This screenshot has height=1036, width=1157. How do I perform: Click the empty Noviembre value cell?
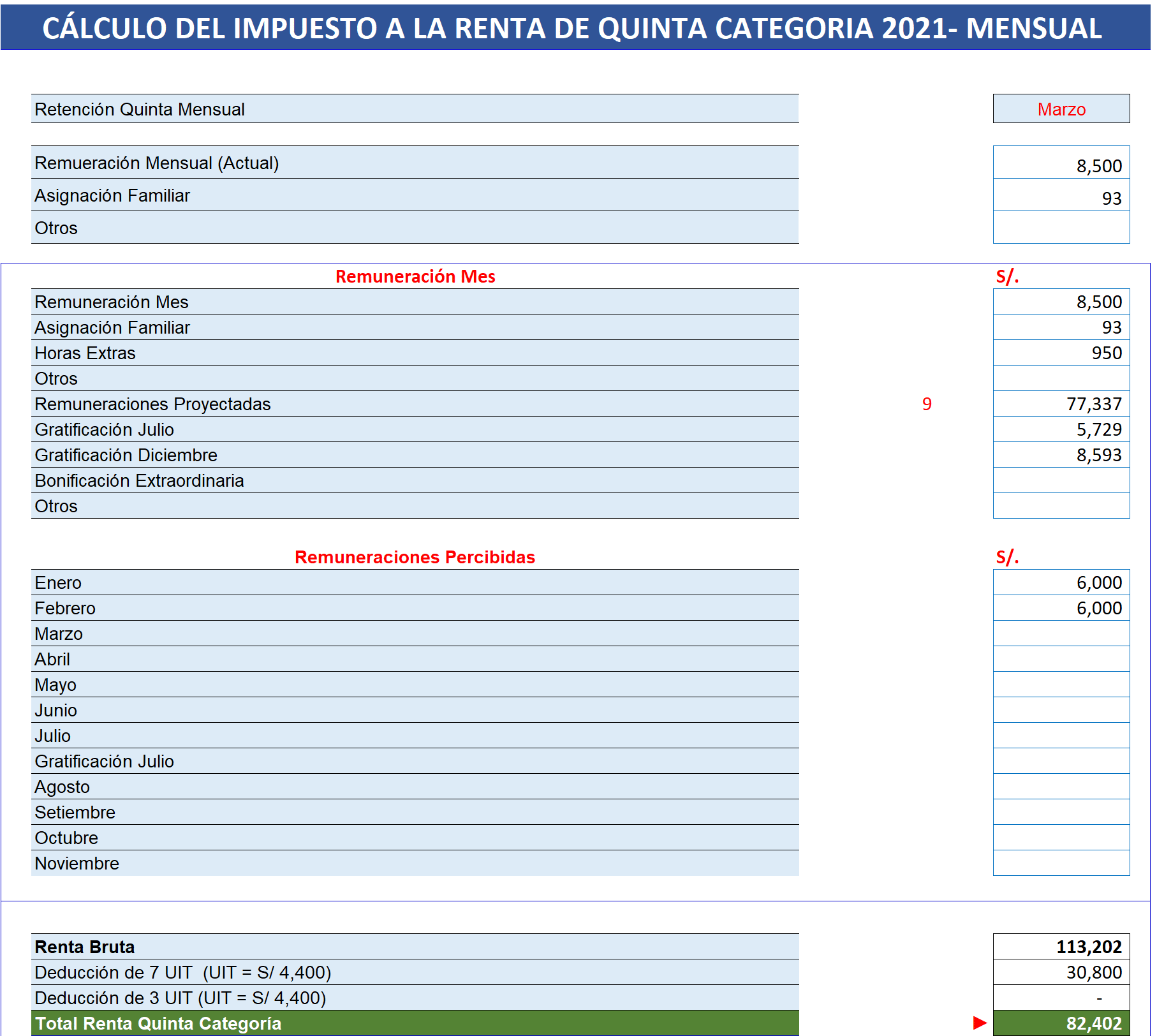[1061, 863]
